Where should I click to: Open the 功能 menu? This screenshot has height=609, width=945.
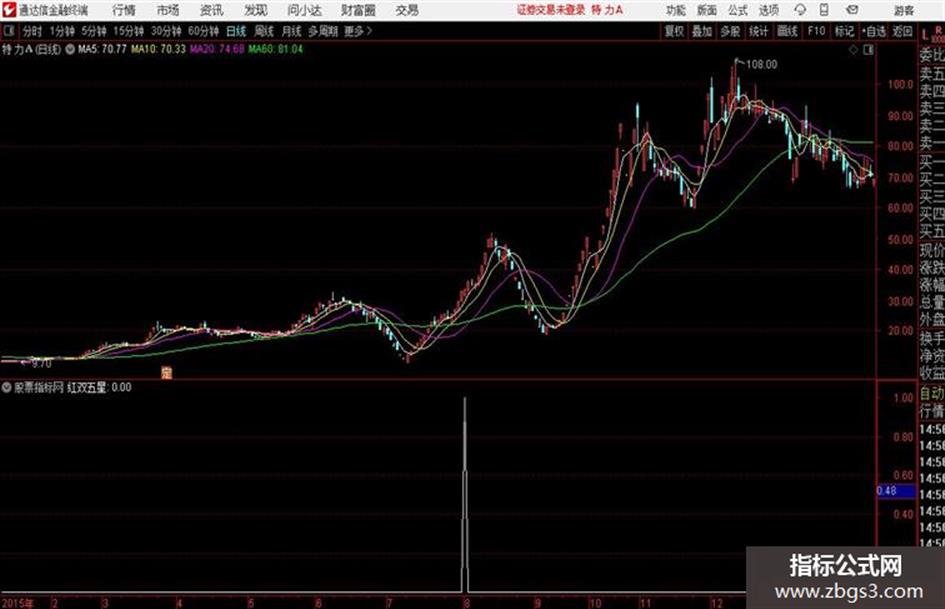[676, 10]
